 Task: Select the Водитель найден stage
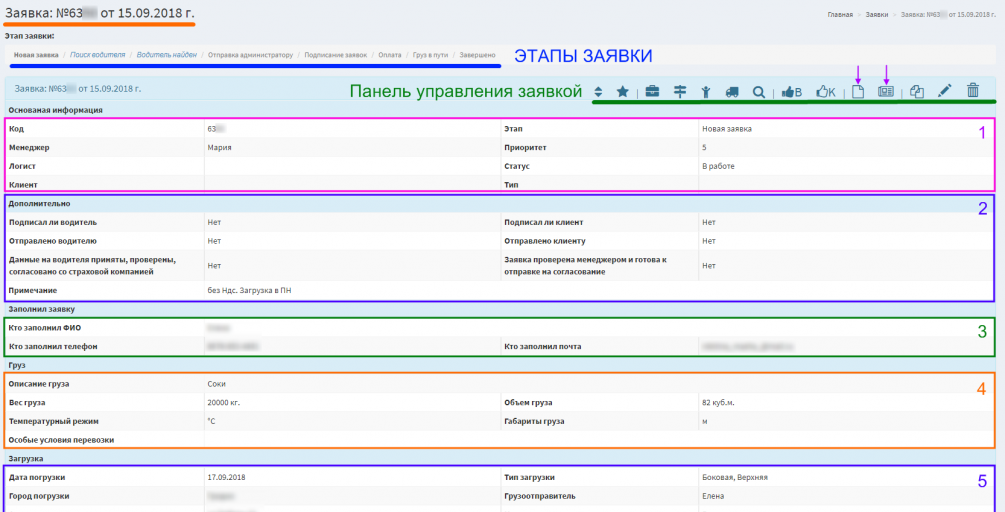167,55
